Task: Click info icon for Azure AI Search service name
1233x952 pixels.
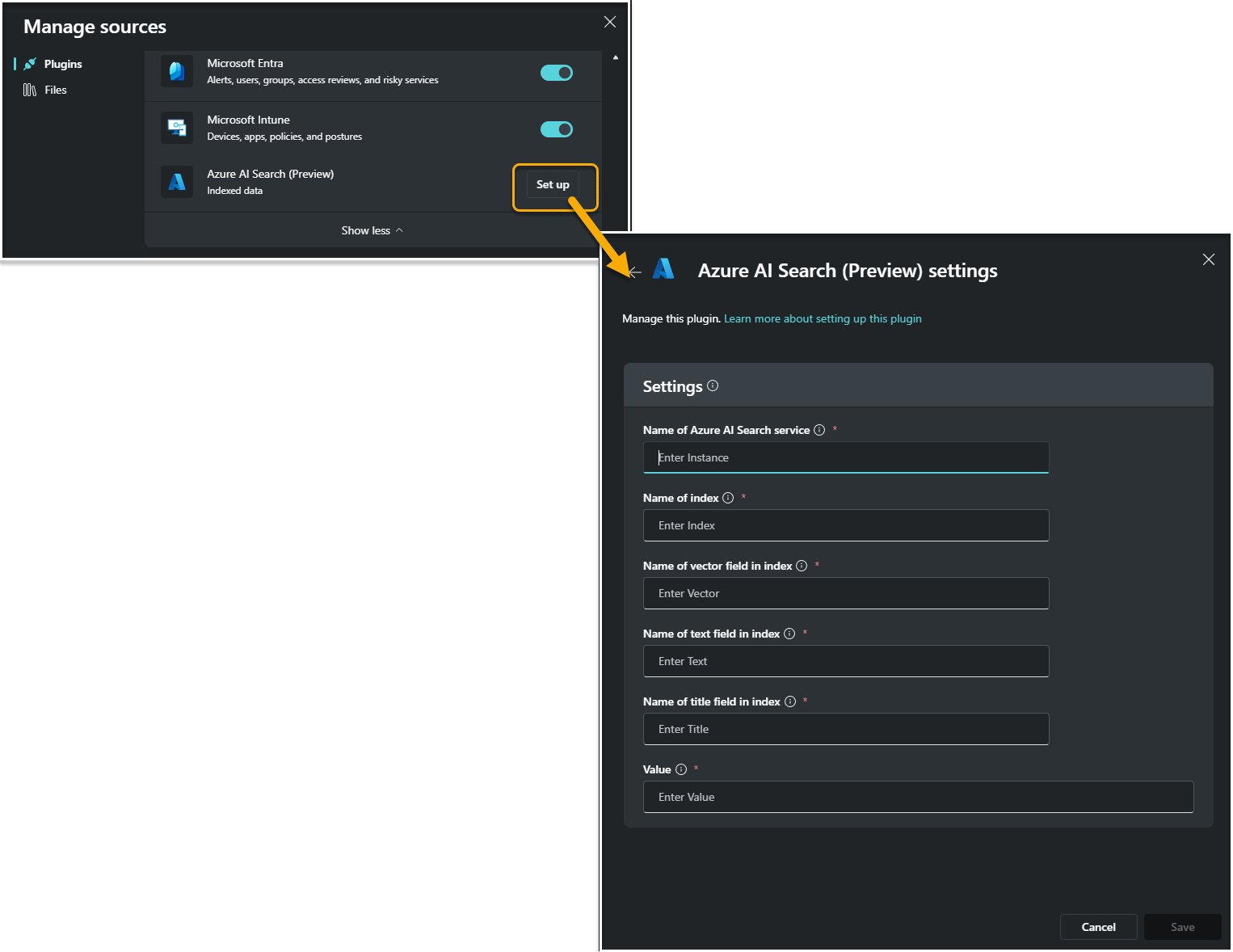Action: [x=819, y=430]
